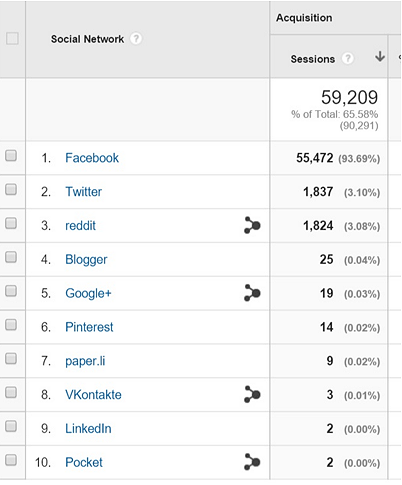Click the Sessions column header
Viewport: 402px width, 485px height.
[x=313, y=59]
